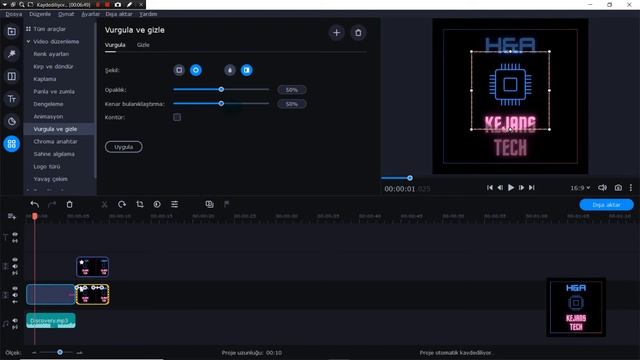
Task: Open the transitions sidebar icon
Action: click(x=11, y=76)
